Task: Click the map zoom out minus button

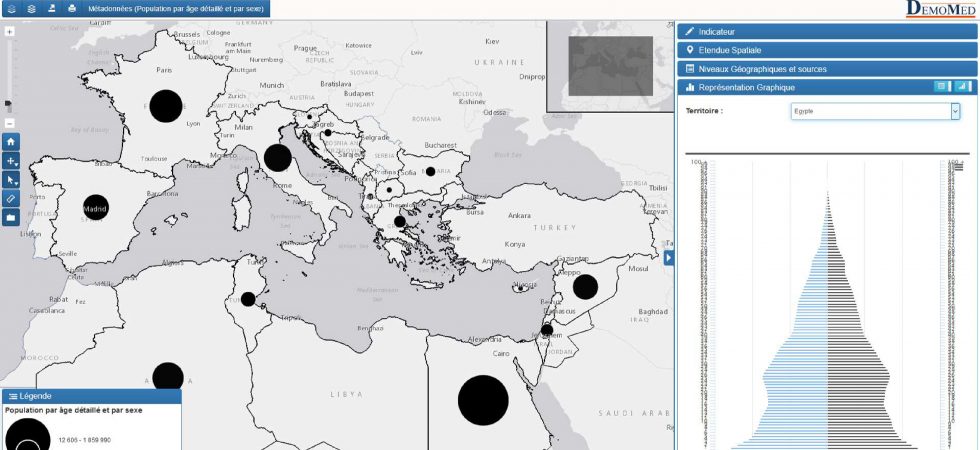Action: [x=10, y=123]
